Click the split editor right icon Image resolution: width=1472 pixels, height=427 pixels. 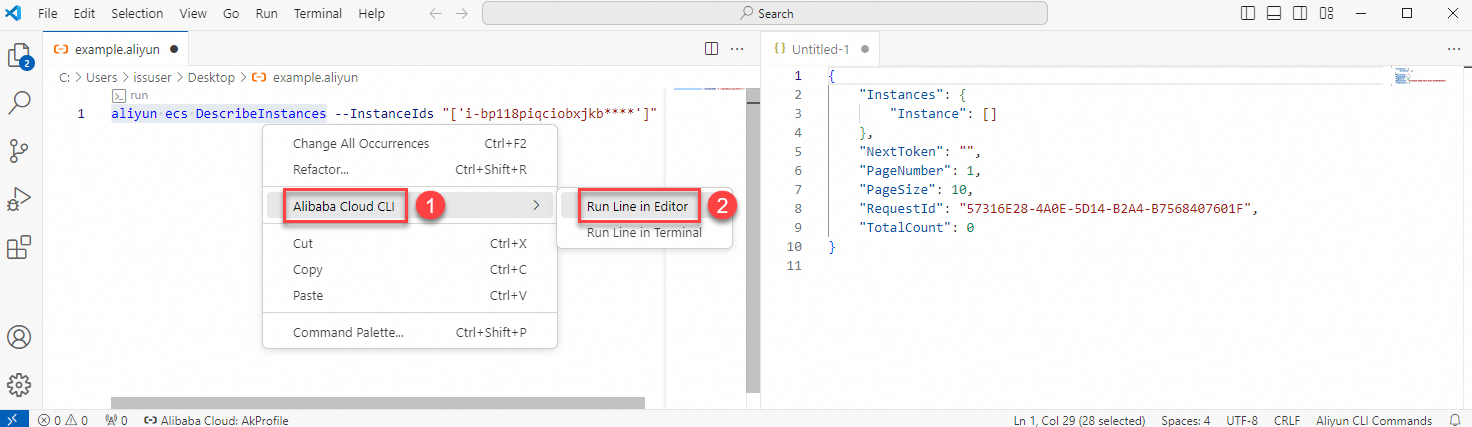tap(711, 48)
